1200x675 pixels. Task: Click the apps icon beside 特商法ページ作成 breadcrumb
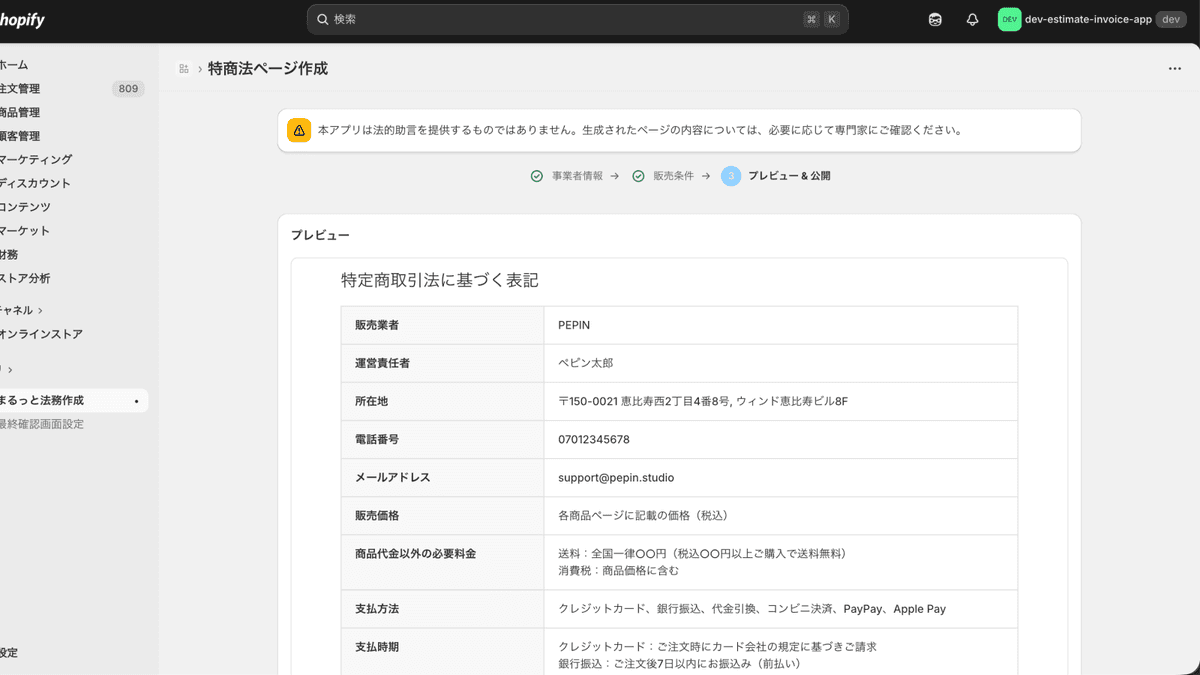pyautogui.click(x=183, y=68)
